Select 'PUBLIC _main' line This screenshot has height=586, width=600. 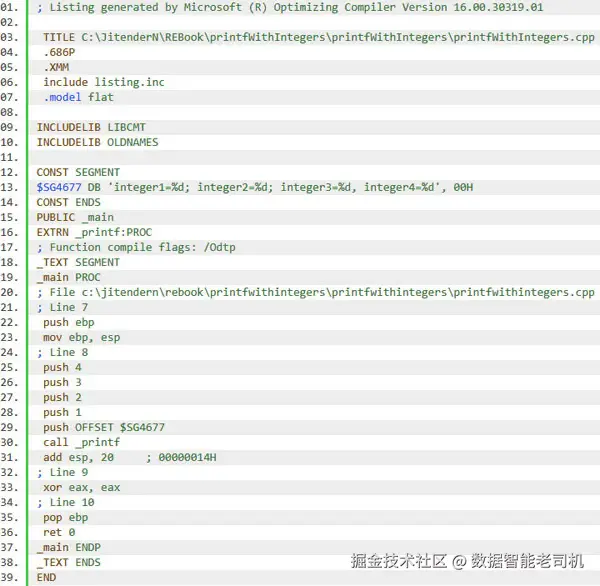click(75, 217)
